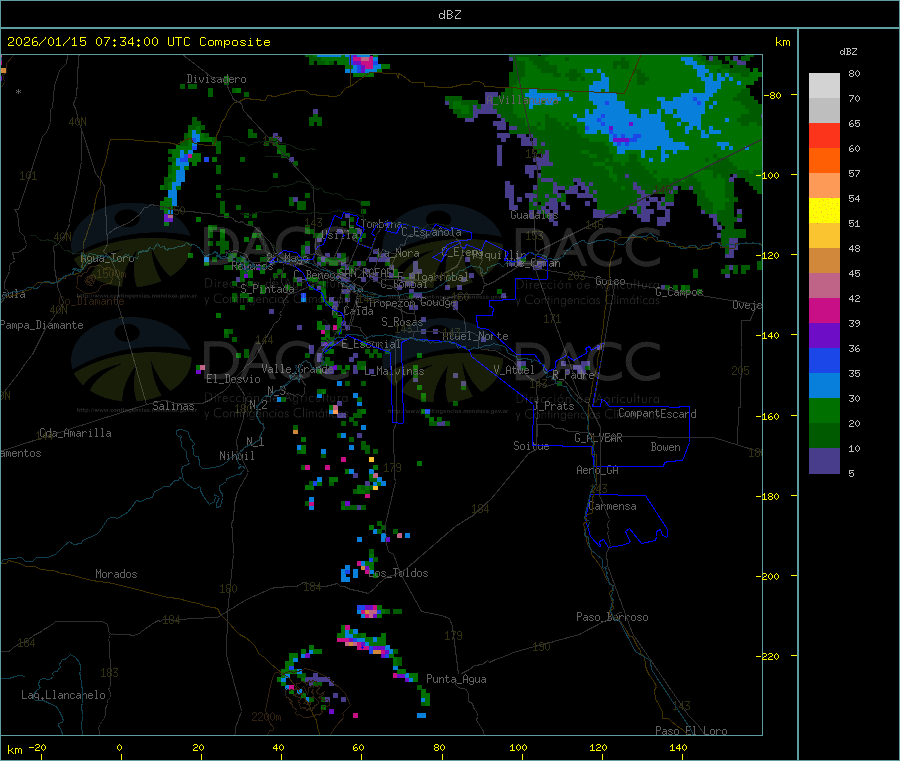900x761 pixels.
Task: Click the El_Desvio map label
Action: 233,379
